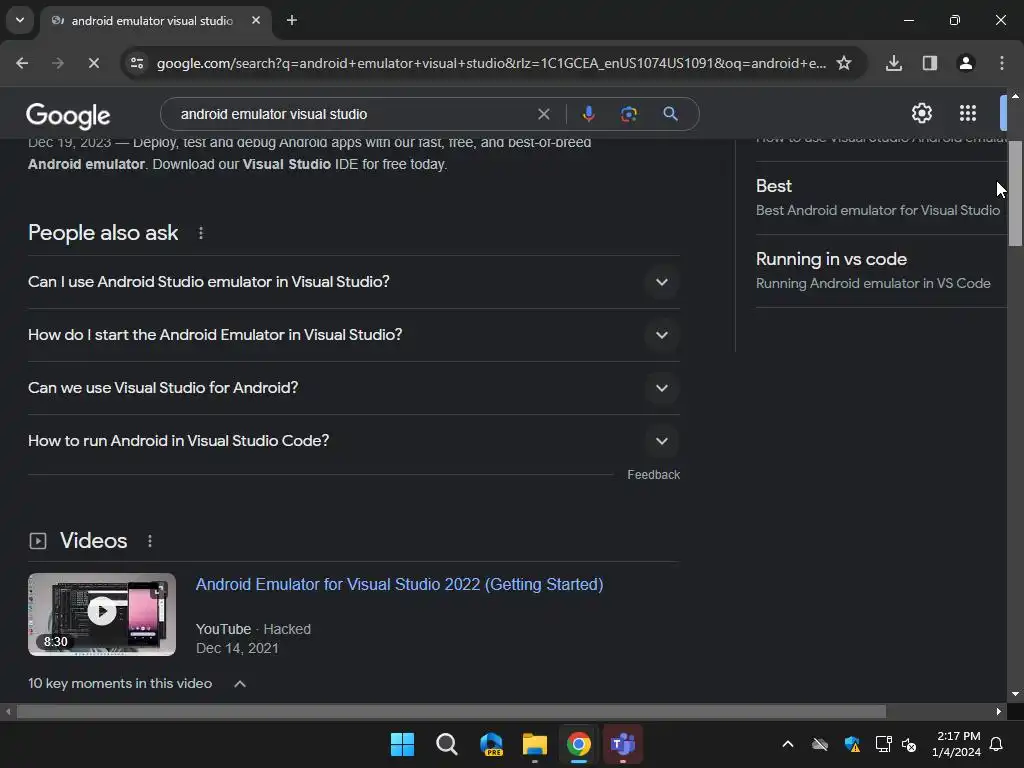
Task: Click the scroll up arrow
Action: click(1015, 96)
